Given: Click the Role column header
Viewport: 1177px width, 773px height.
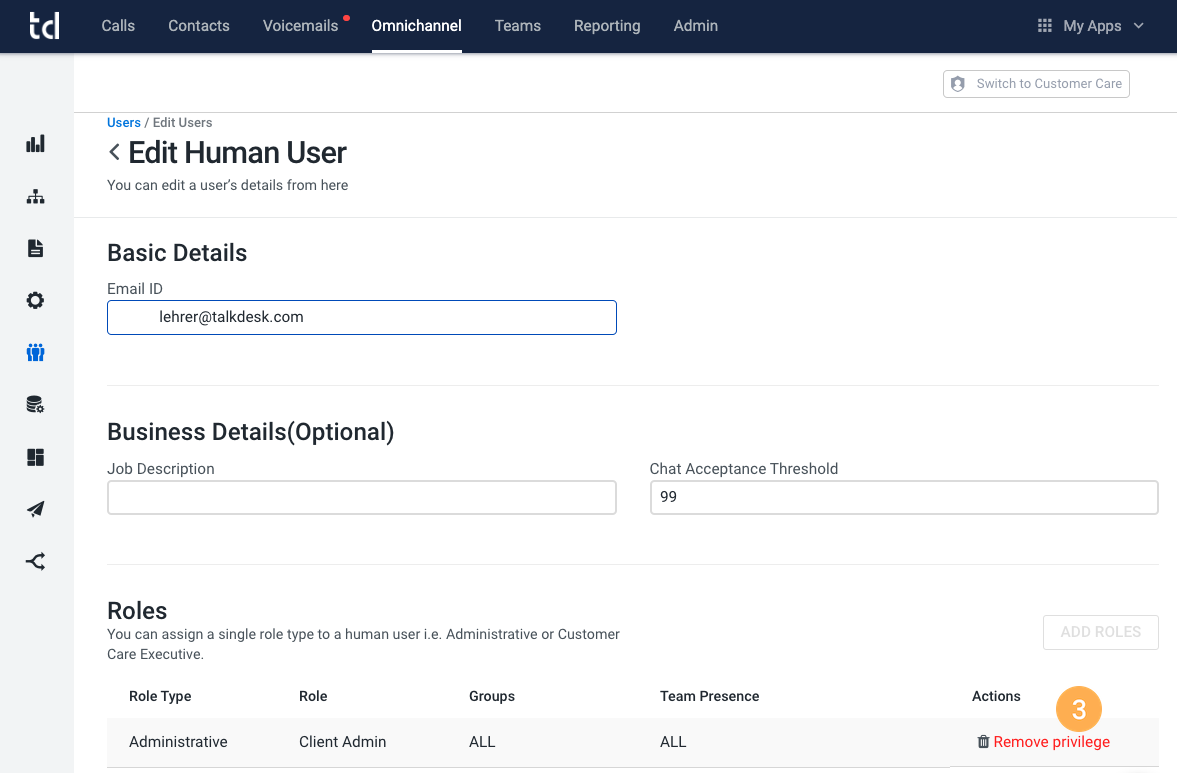Looking at the screenshot, I should (x=313, y=696).
